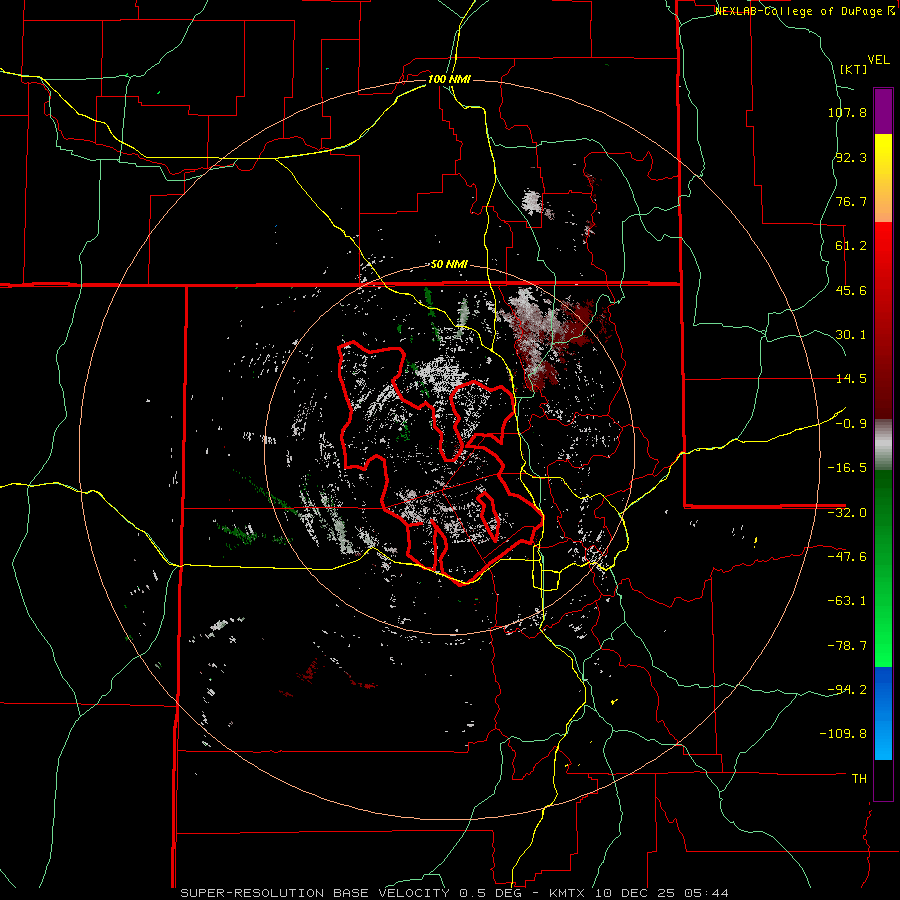
Task: Select the 14.5 velocity scale value
Action: pos(851,379)
